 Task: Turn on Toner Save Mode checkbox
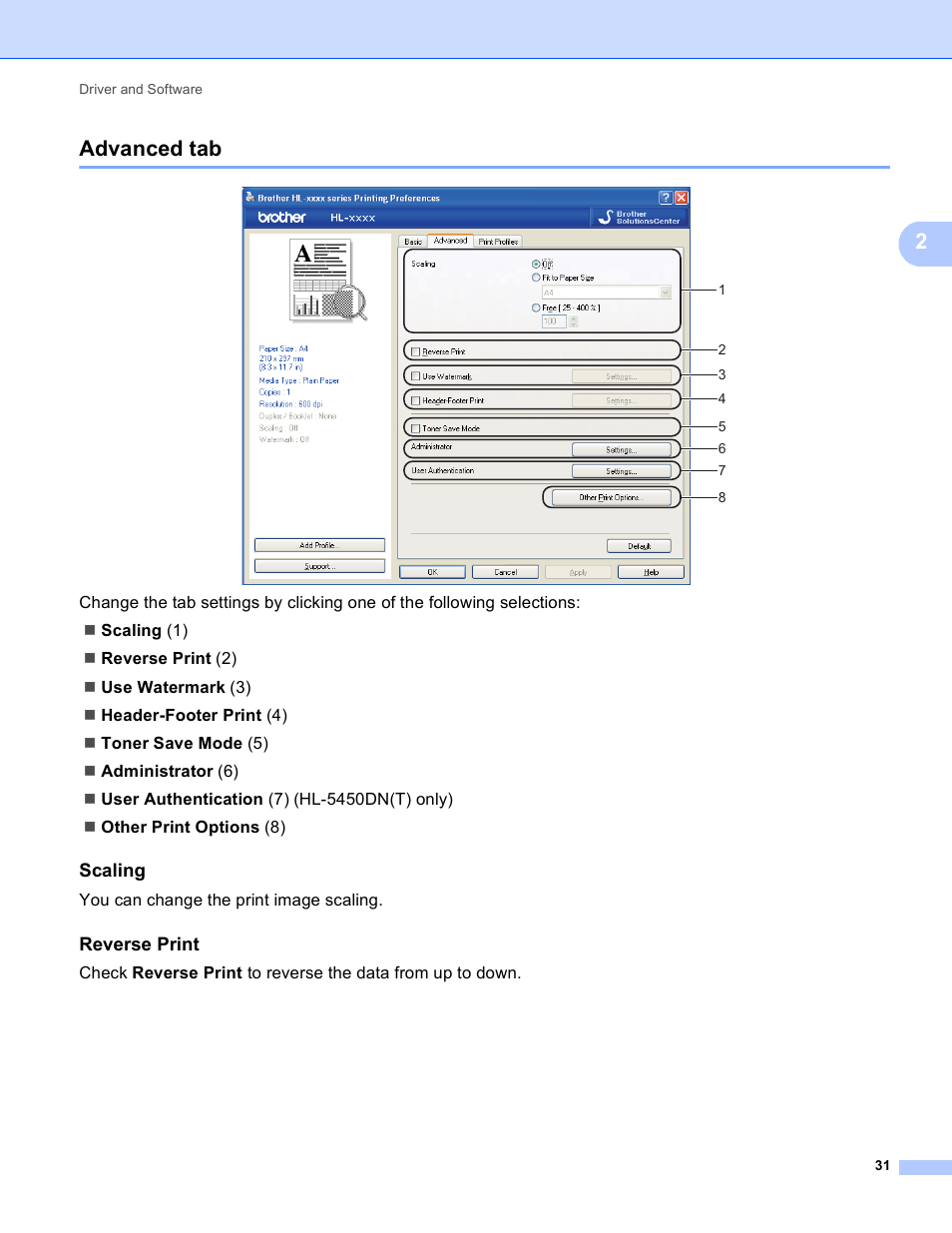click(416, 428)
